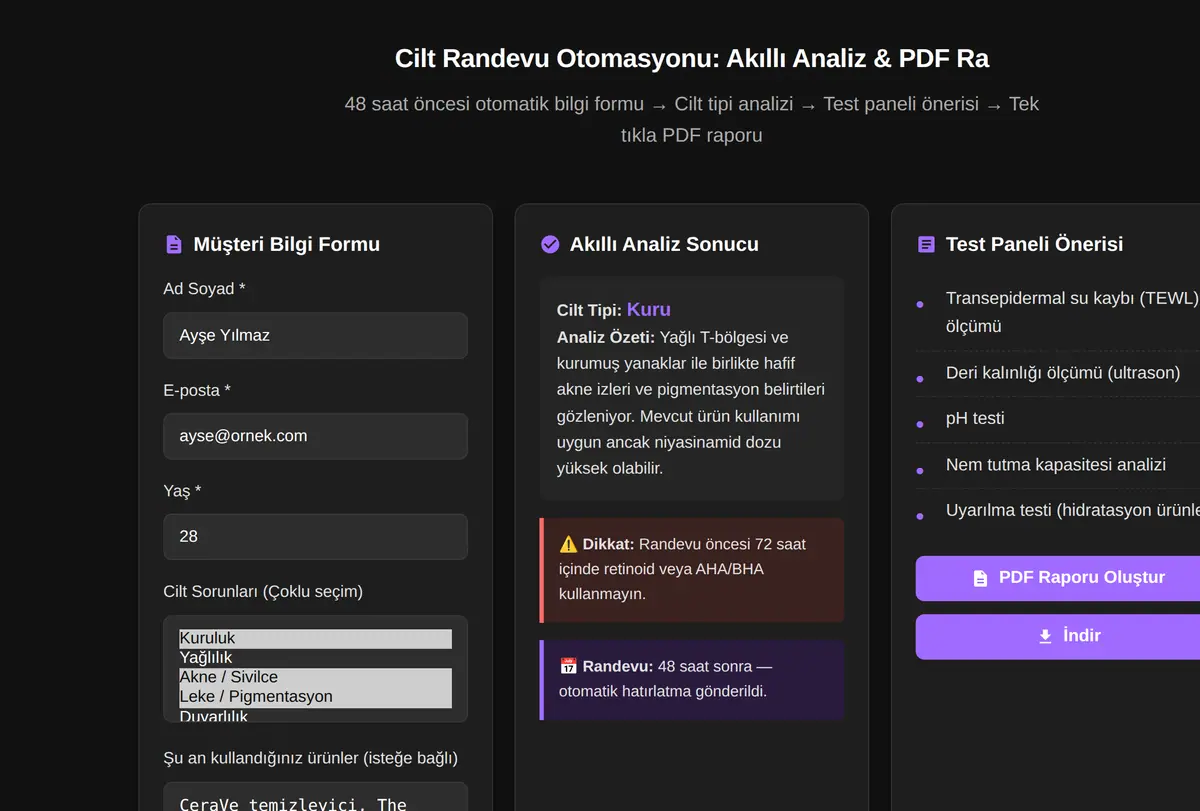Viewport: 1200px width, 811px height.
Task: Click the E-posta * label
Action: [x=197, y=390]
